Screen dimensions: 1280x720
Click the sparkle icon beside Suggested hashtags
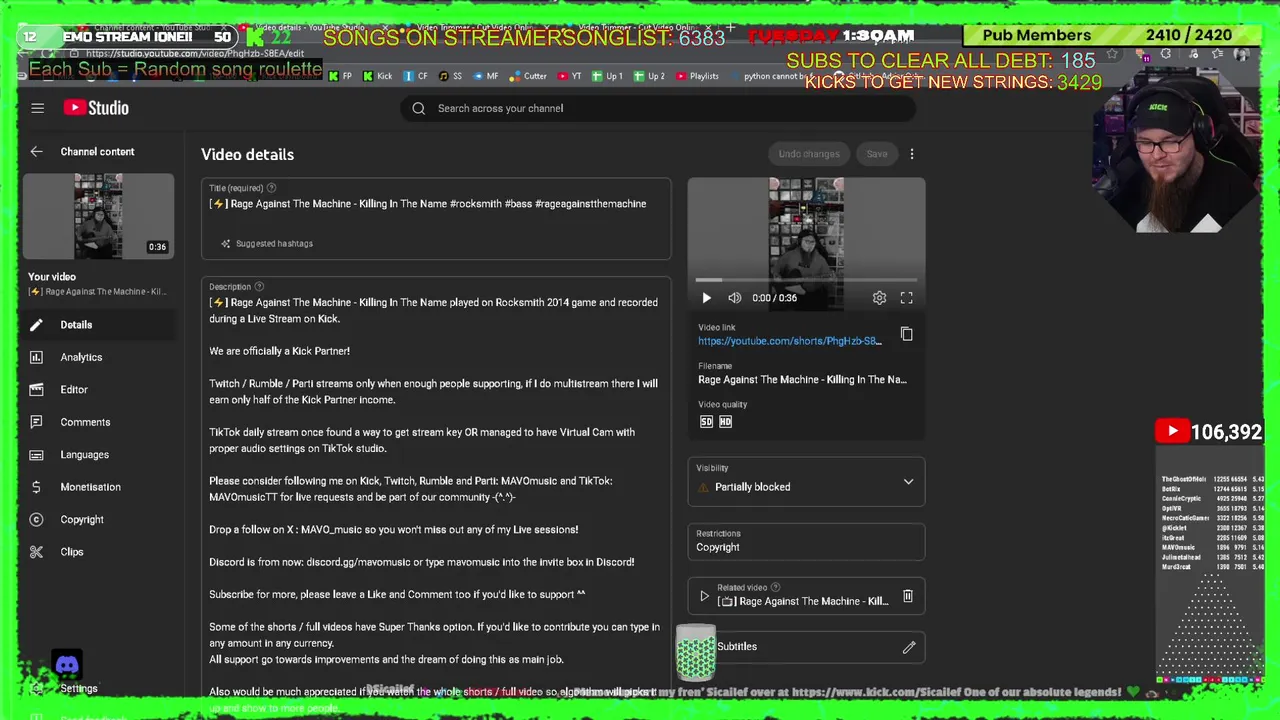225,244
